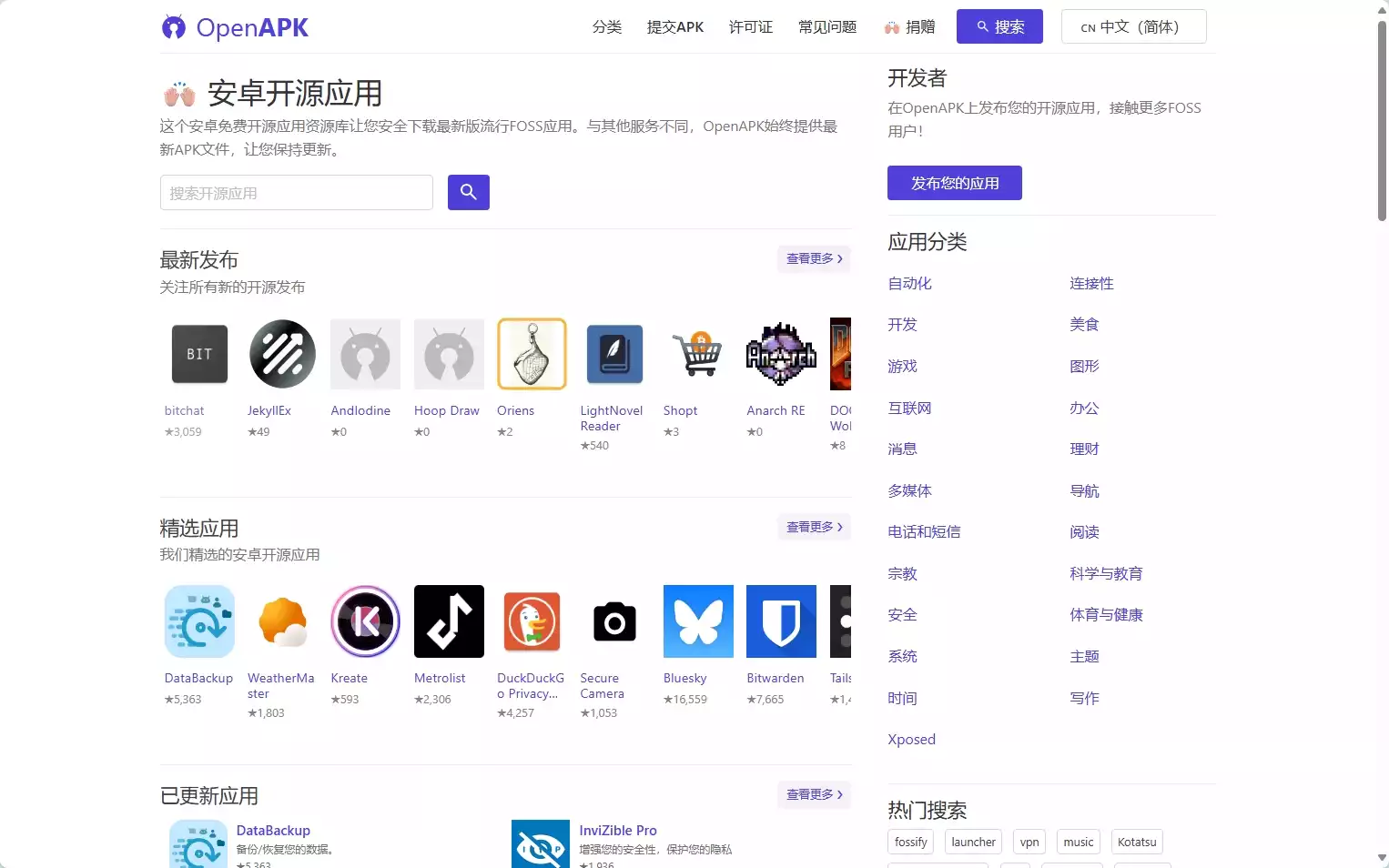
Task: Open the Kreate app icon
Action: click(366, 621)
